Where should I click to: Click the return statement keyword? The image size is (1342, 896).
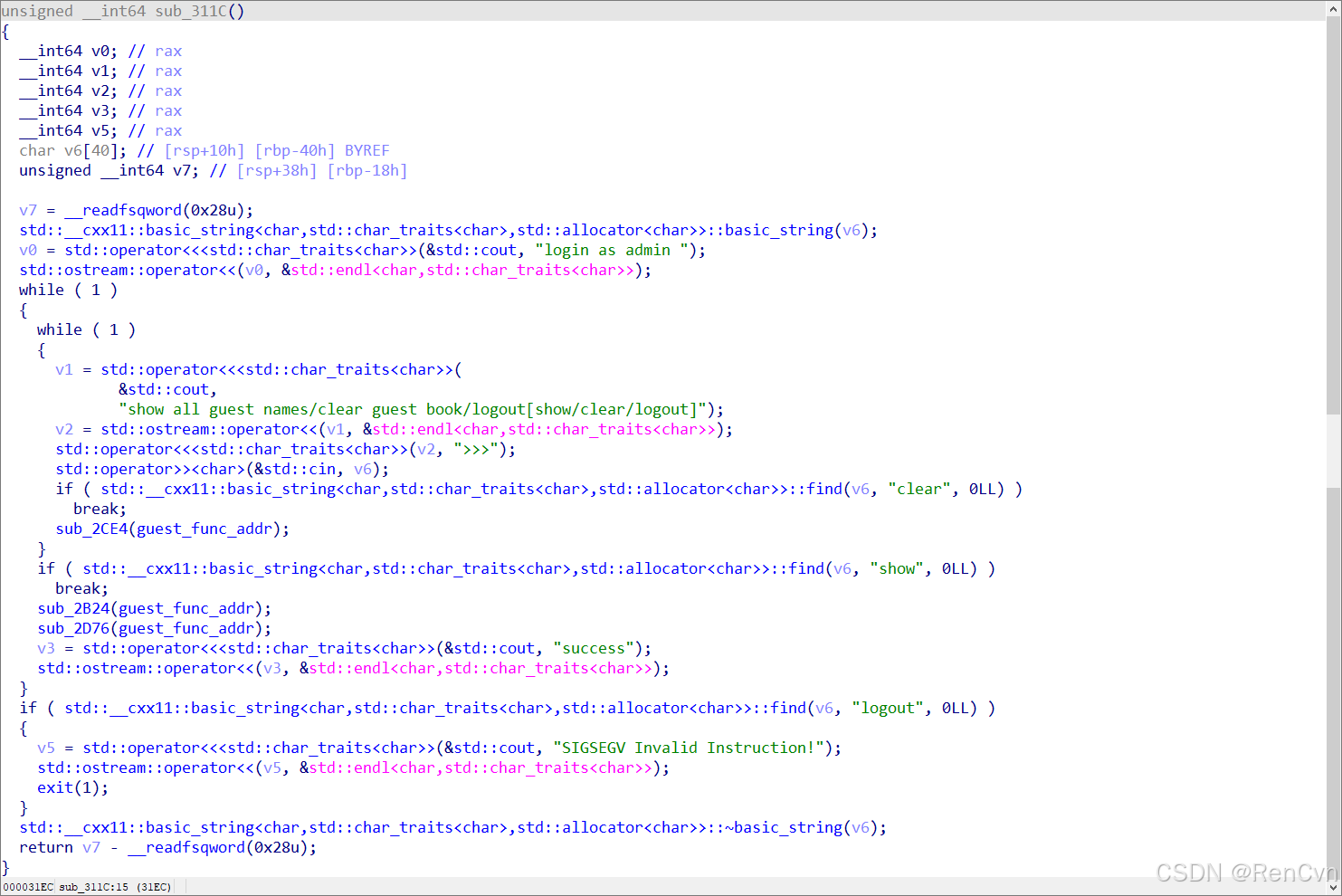46,847
